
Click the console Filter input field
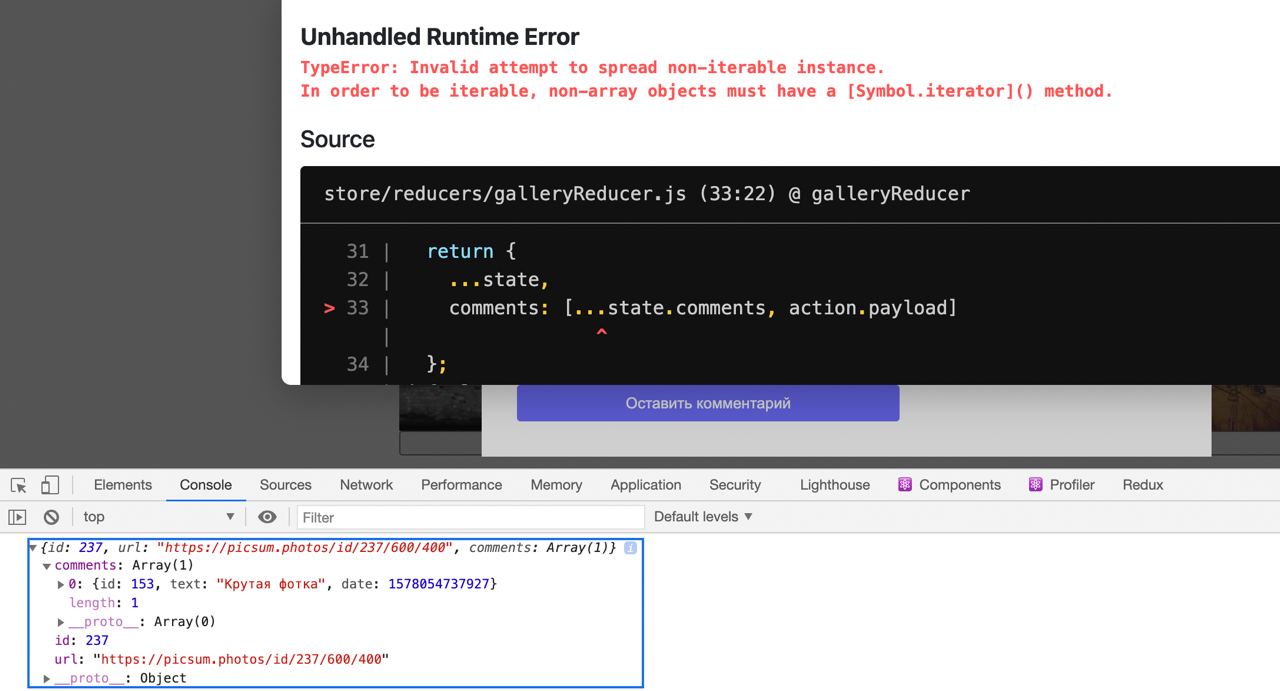coord(470,517)
